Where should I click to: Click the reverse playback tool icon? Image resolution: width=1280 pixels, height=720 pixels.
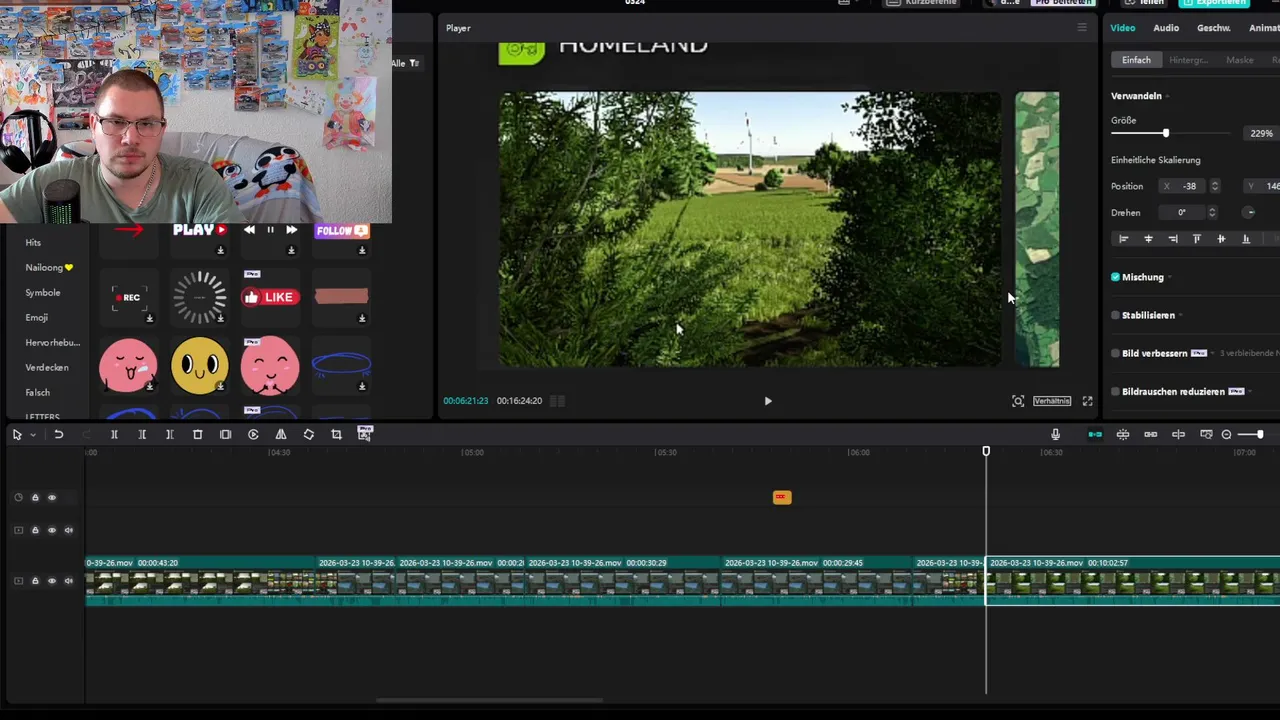(x=253, y=435)
